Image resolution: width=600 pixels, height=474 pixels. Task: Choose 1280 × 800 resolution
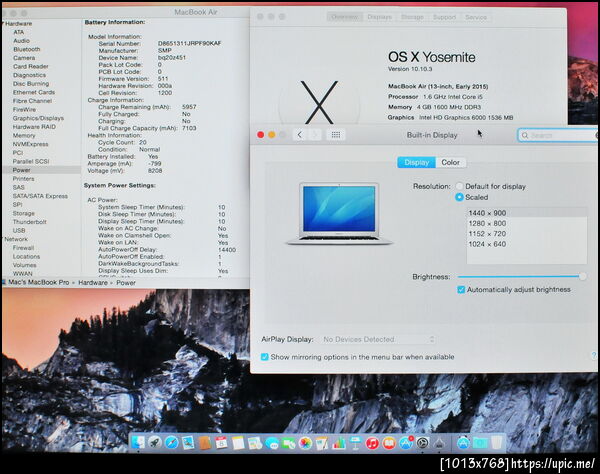tap(527, 223)
